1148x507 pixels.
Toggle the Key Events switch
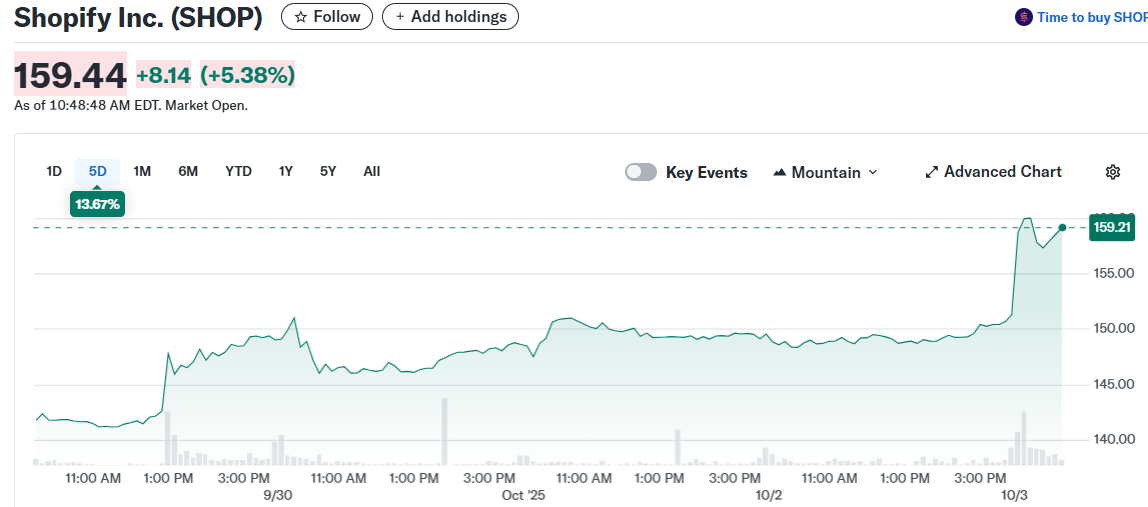point(641,172)
